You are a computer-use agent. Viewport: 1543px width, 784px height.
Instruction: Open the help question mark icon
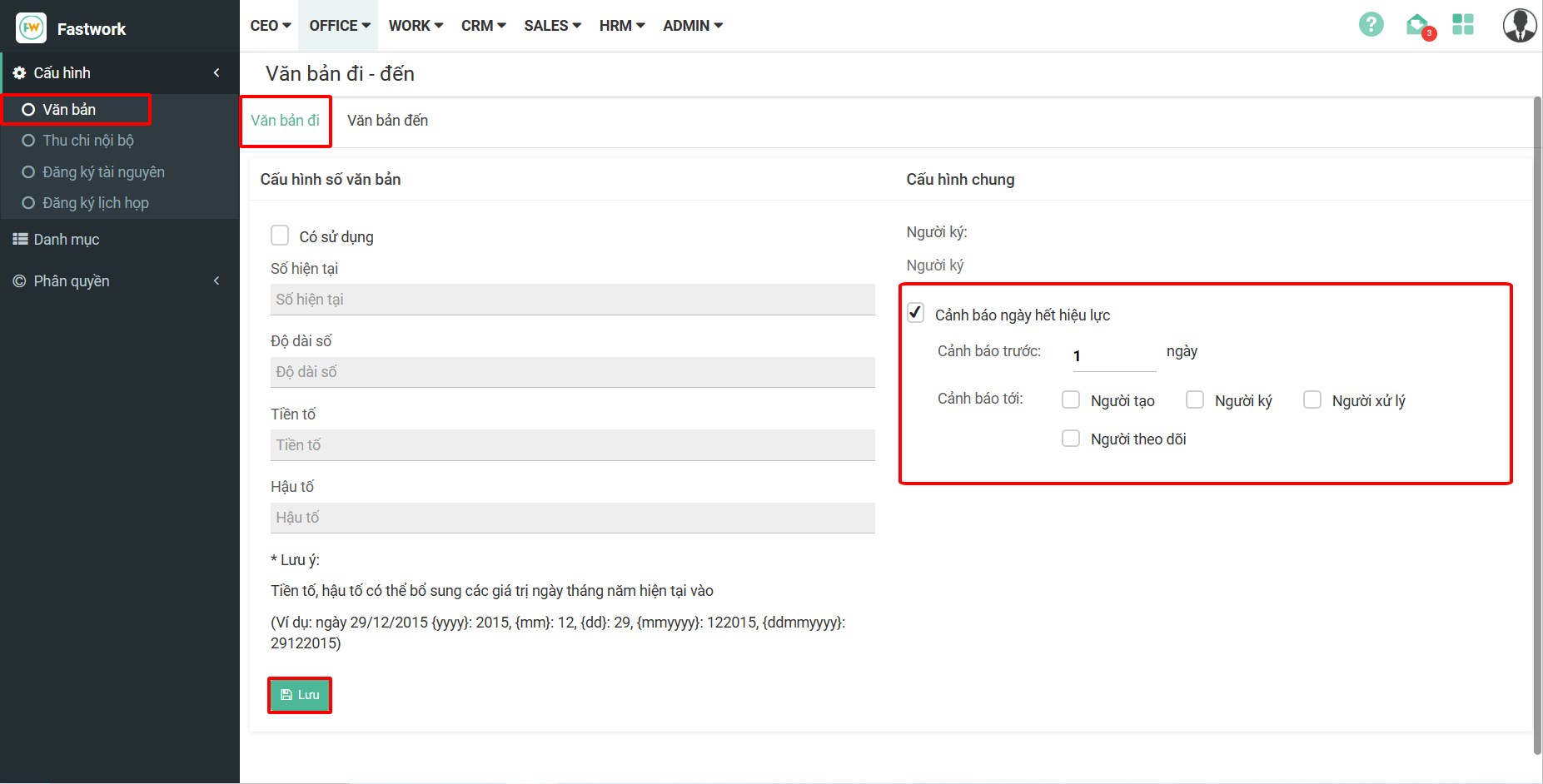1371,25
